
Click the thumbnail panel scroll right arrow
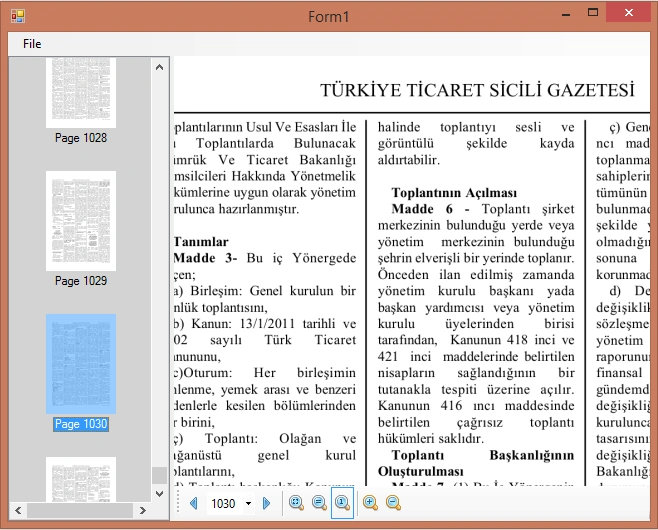point(142,510)
